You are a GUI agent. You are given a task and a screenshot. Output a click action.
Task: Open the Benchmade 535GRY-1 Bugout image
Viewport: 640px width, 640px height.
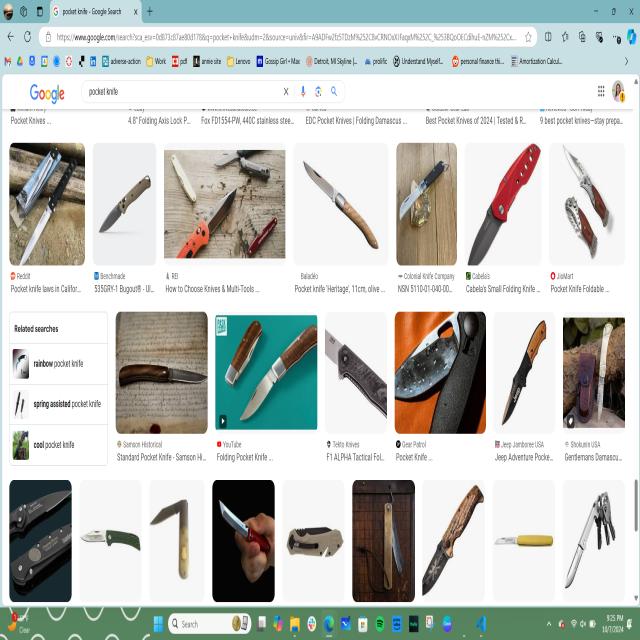124,204
